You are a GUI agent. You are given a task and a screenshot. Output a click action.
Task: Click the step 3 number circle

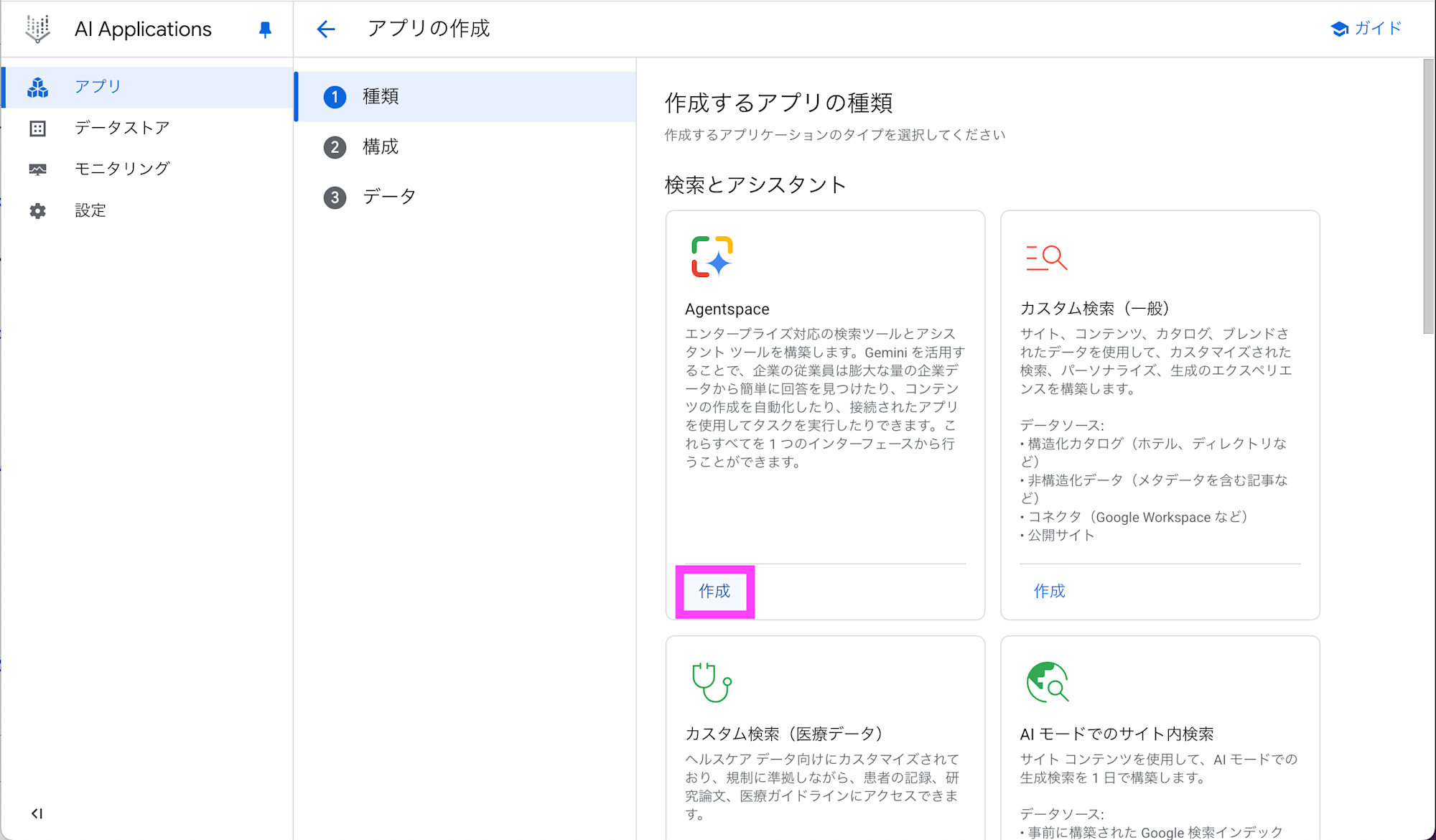pyautogui.click(x=335, y=197)
